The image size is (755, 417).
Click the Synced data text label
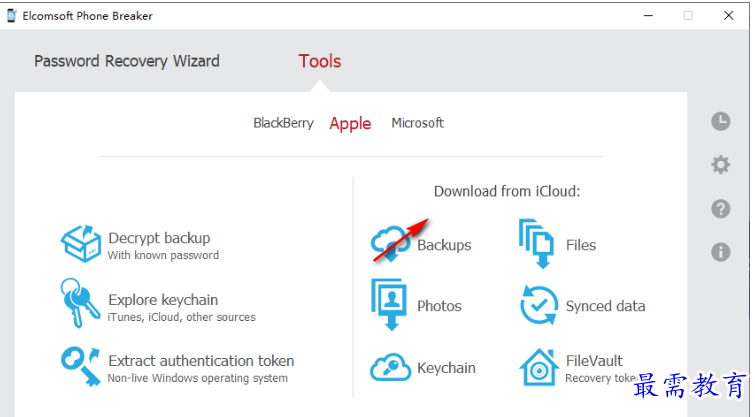605,306
